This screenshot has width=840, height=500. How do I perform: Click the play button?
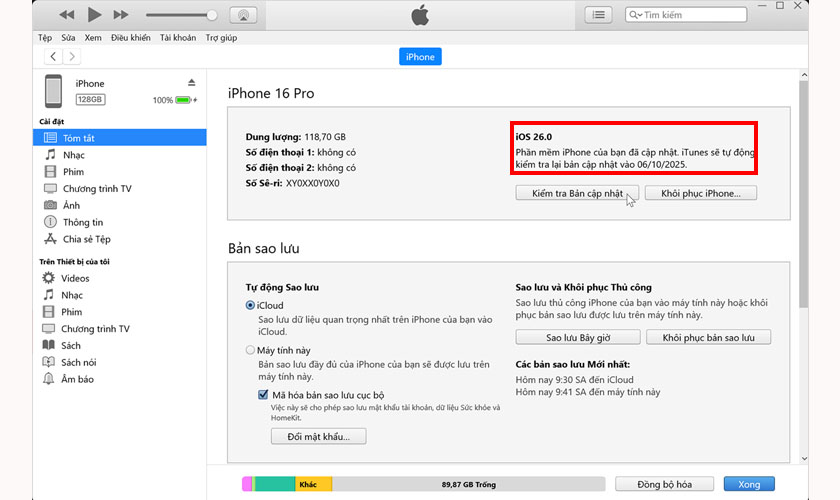click(94, 15)
